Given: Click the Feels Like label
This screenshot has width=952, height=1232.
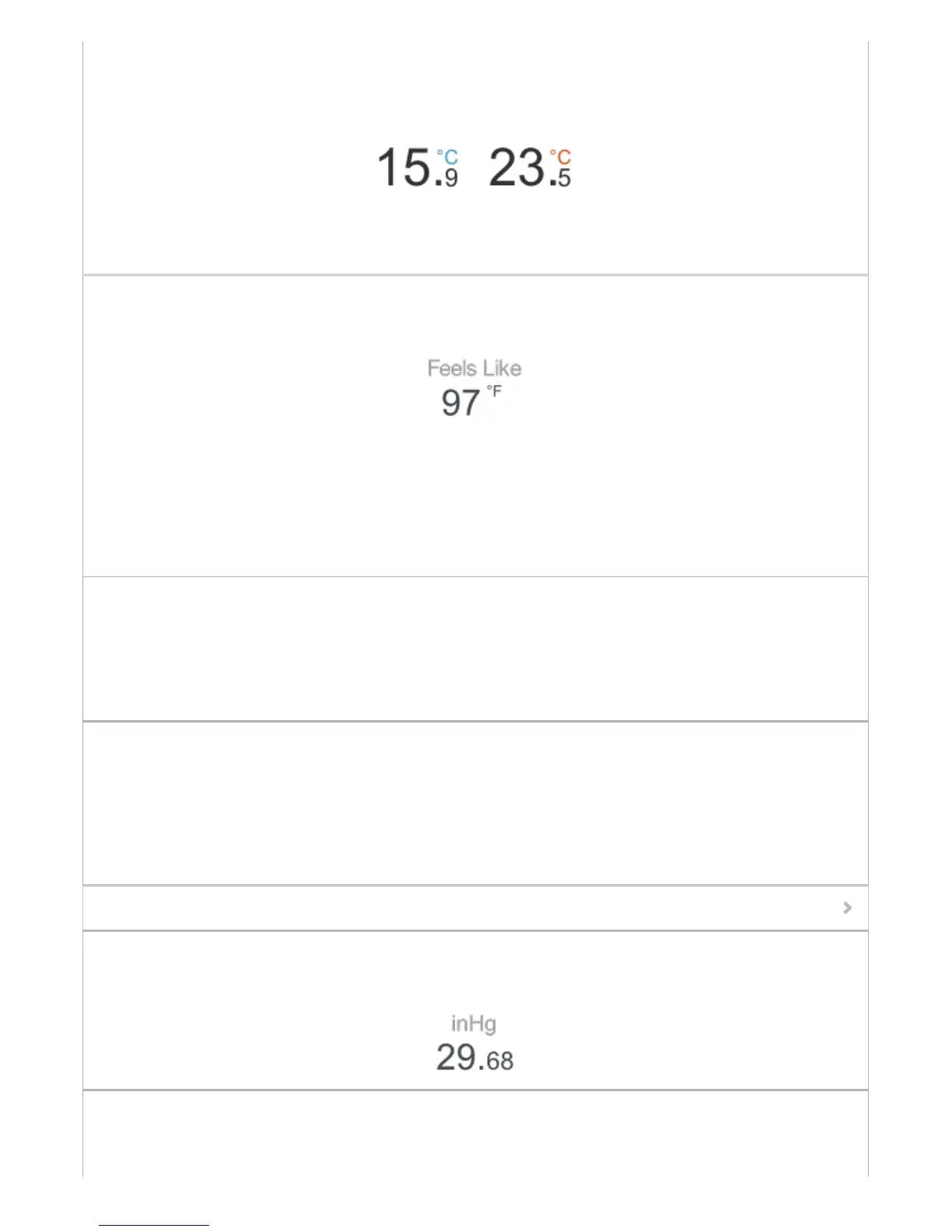Looking at the screenshot, I should 474,368.
